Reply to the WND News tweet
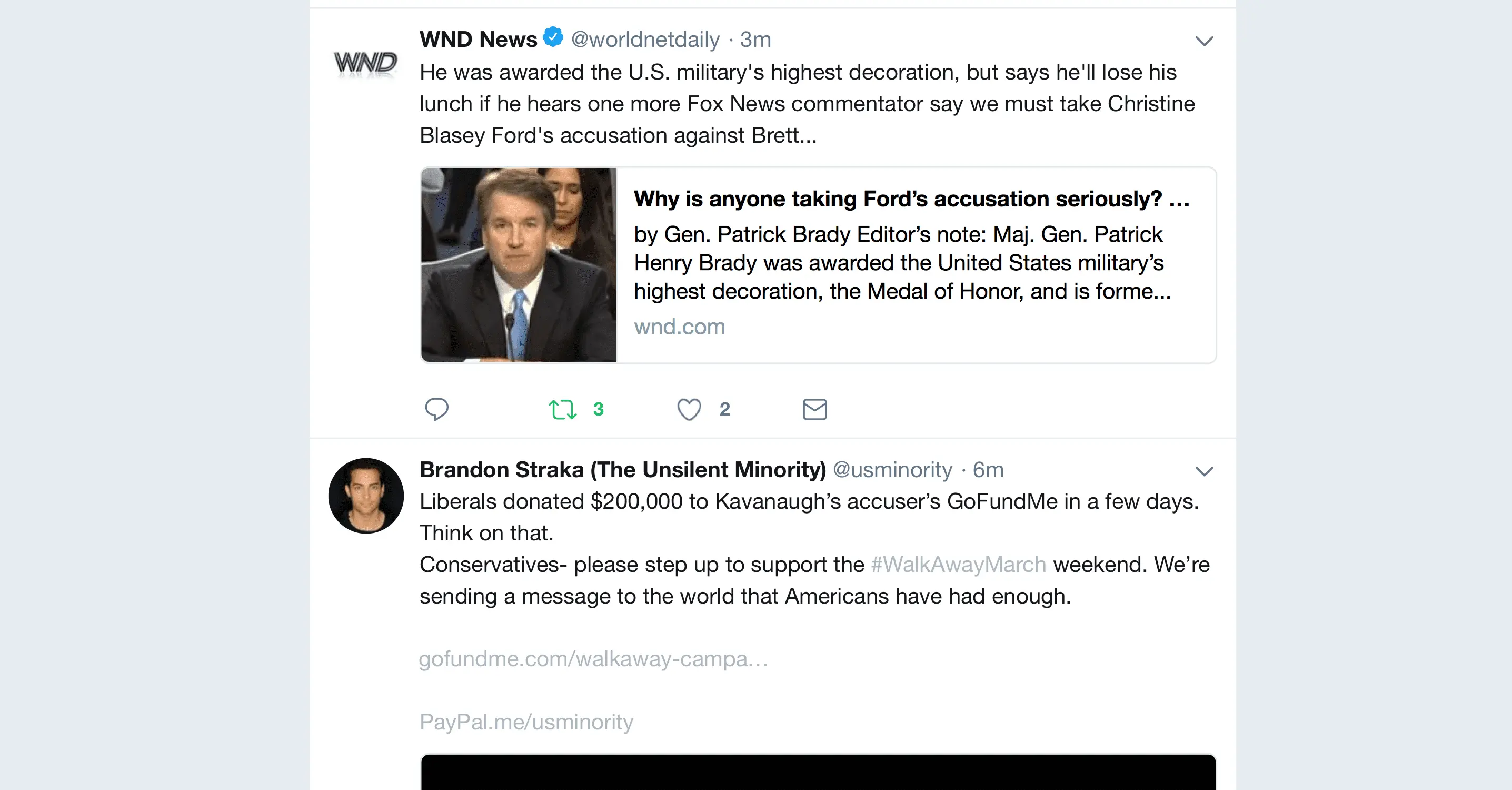This screenshot has height=790, width=1512. (x=436, y=409)
